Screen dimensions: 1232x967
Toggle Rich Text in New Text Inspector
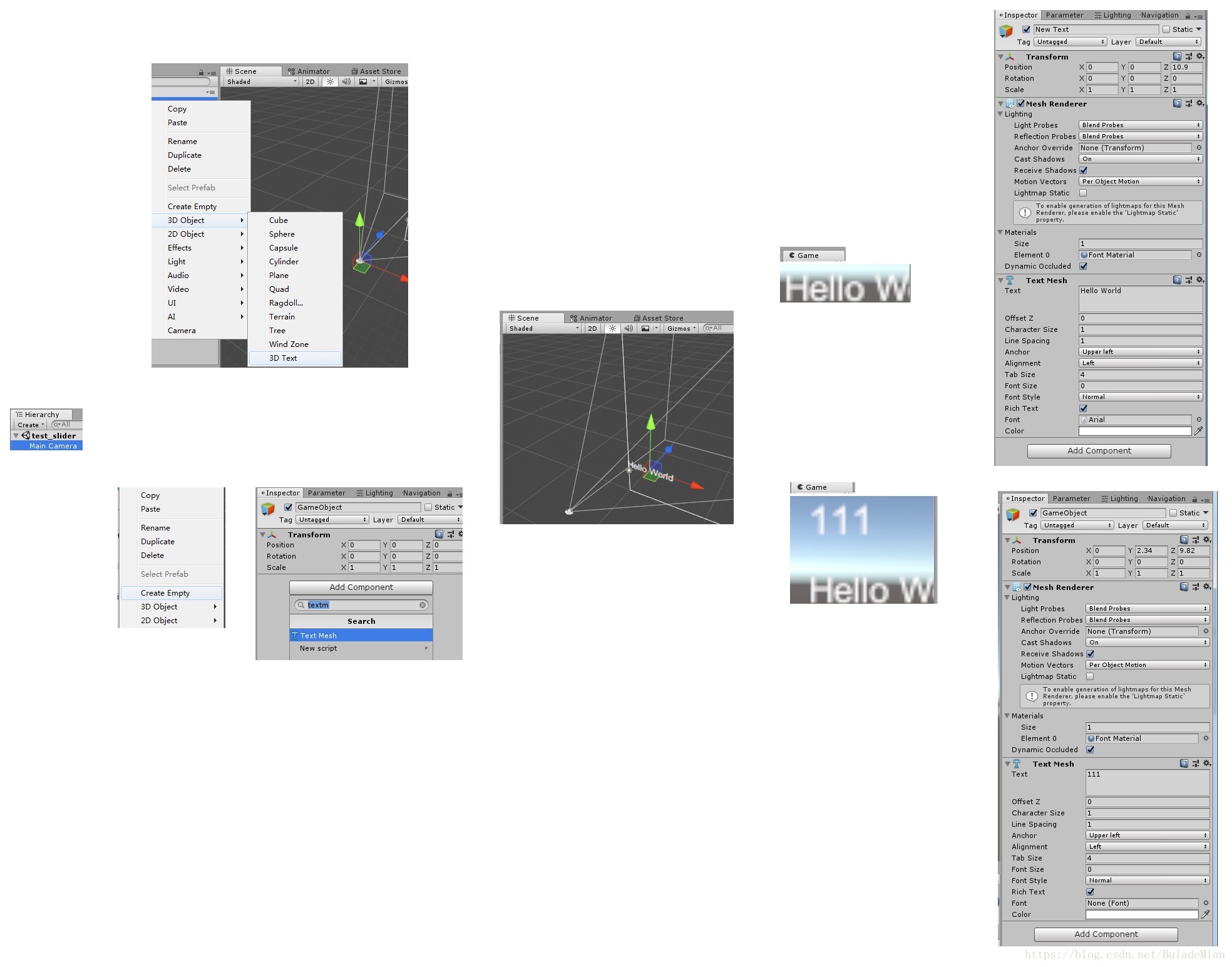[x=1083, y=408]
